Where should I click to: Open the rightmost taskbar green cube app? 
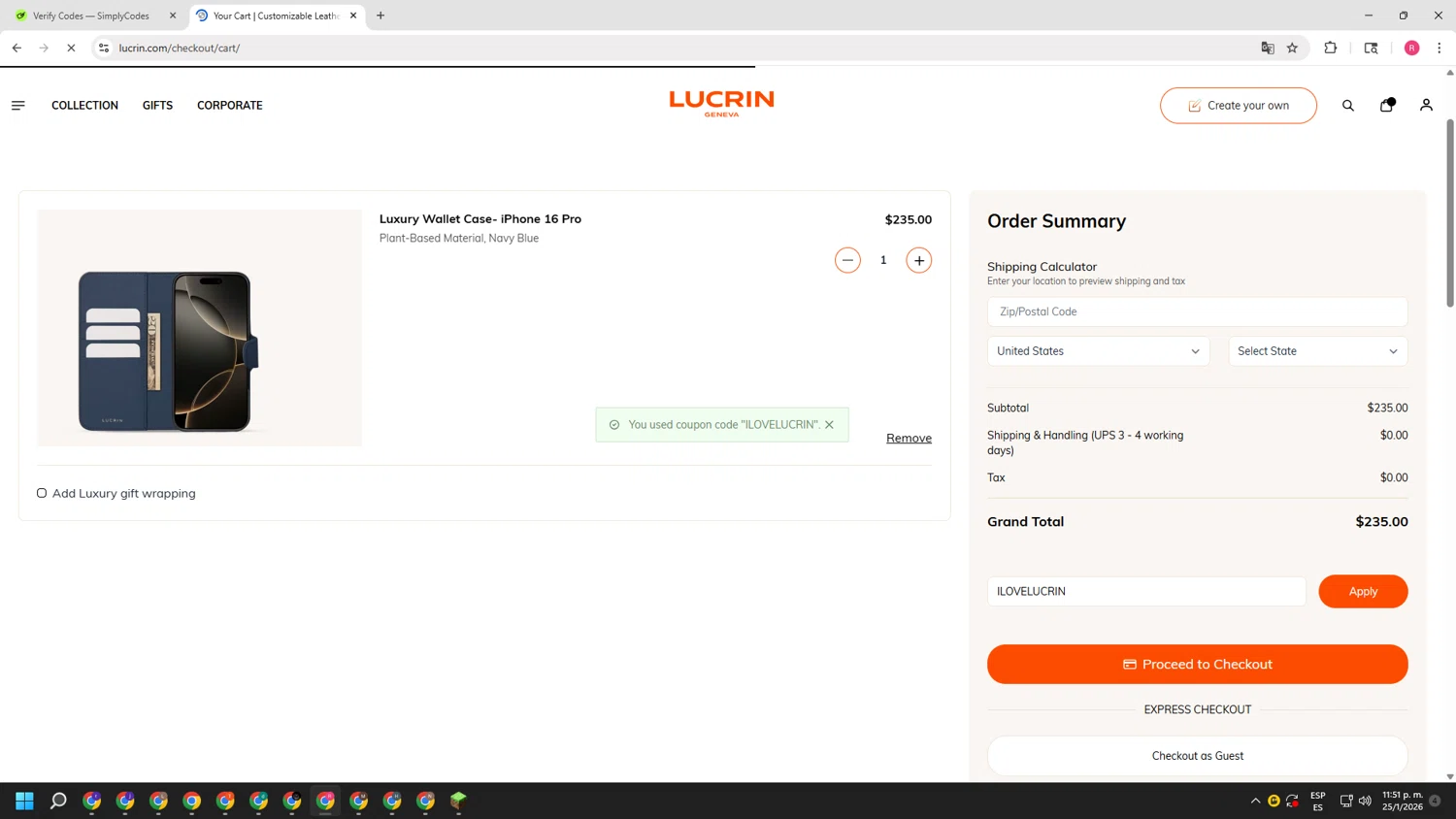click(x=458, y=801)
